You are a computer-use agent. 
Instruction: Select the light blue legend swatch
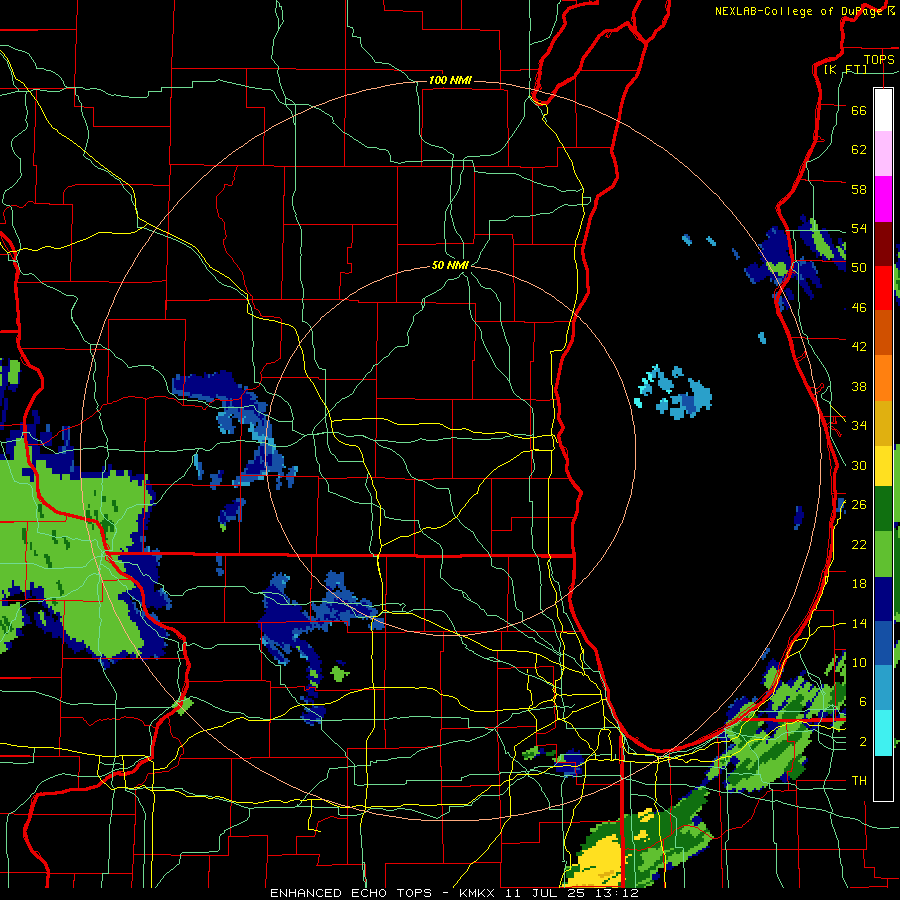tap(883, 688)
